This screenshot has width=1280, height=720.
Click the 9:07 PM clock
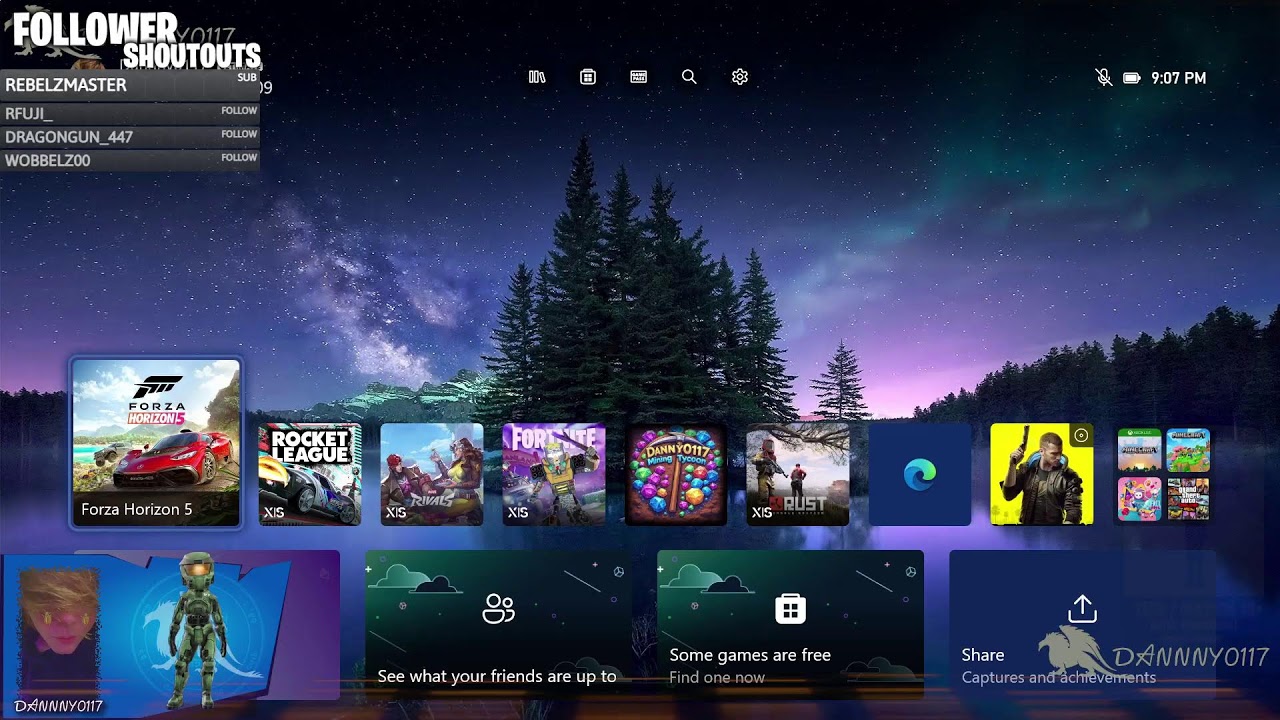(1178, 78)
